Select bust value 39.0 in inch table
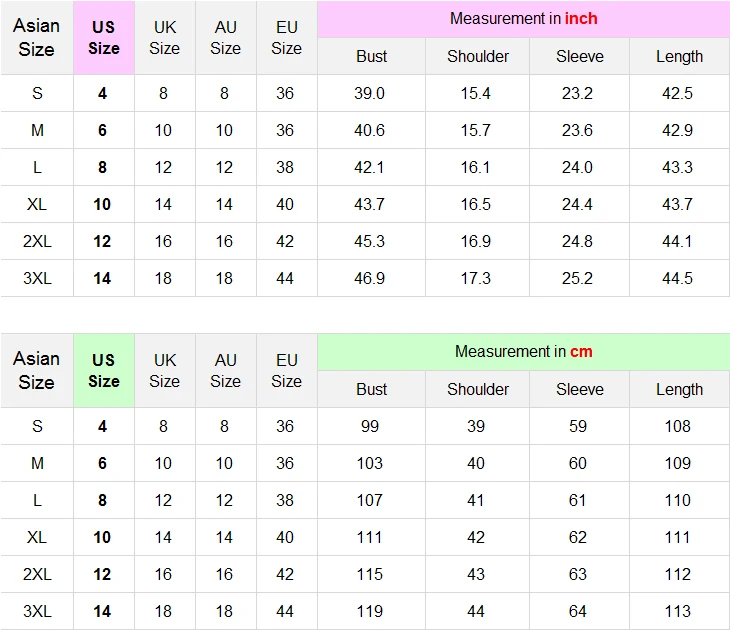The height and width of the screenshot is (630, 730). tap(369, 93)
